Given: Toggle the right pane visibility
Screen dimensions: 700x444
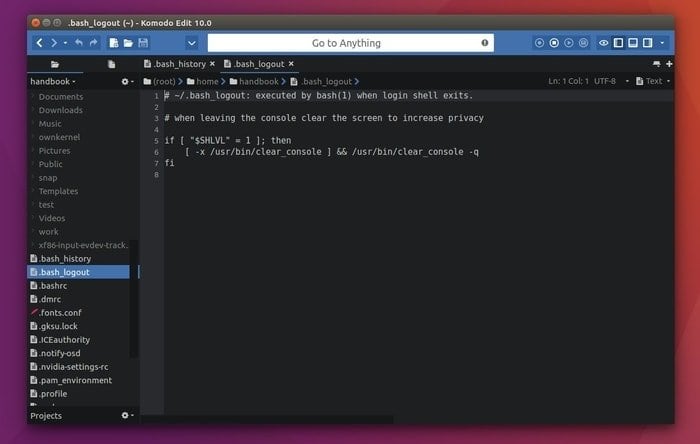Looking at the screenshot, I should click(647, 43).
